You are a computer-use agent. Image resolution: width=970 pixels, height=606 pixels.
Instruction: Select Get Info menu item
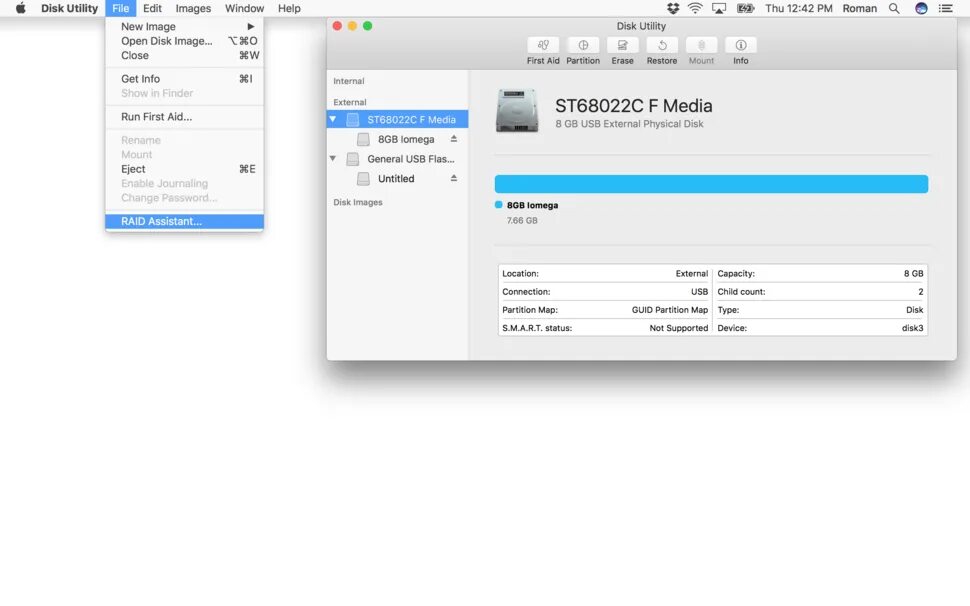click(x=184, y=79)
